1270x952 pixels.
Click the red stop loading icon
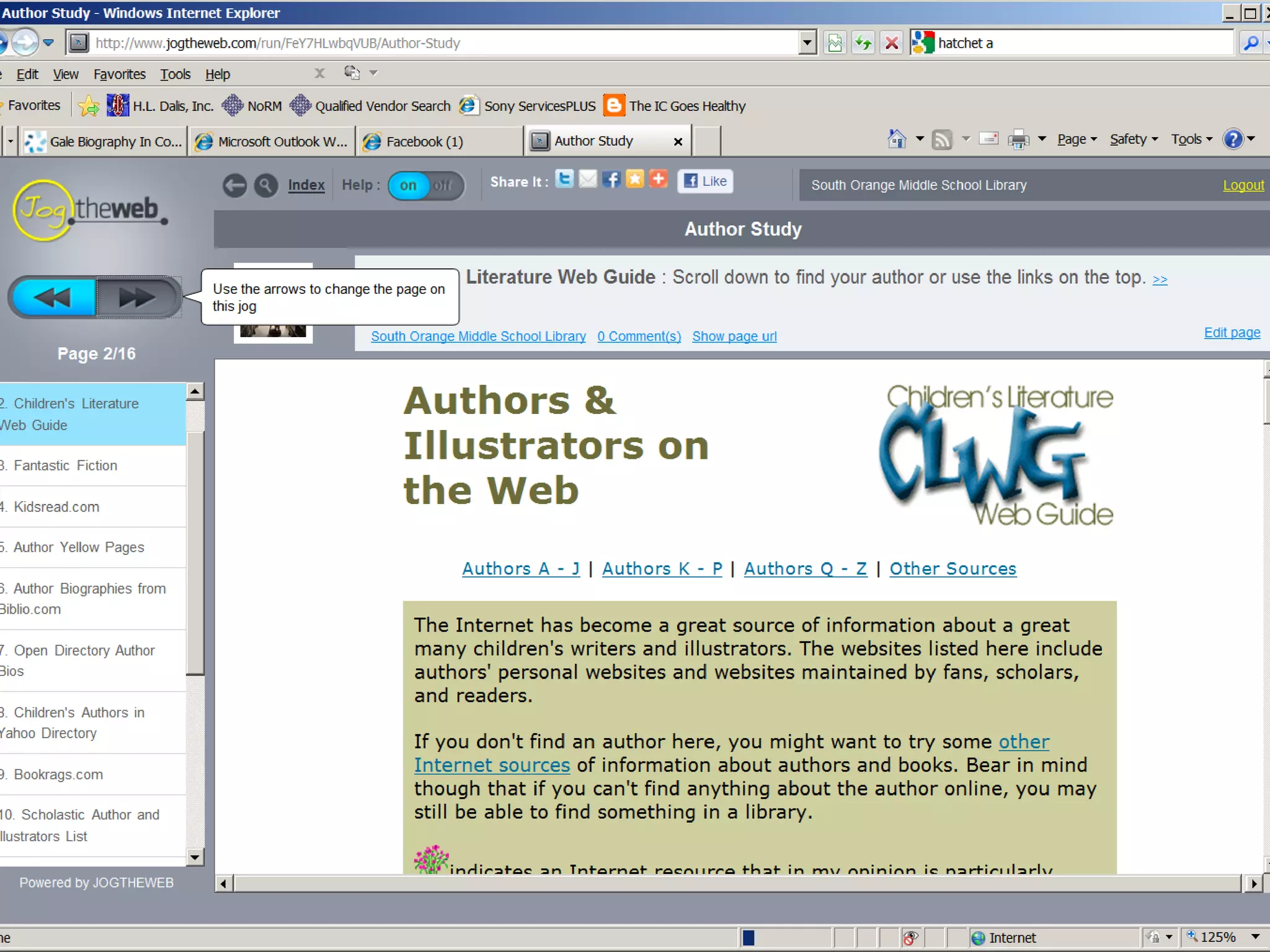892,43
